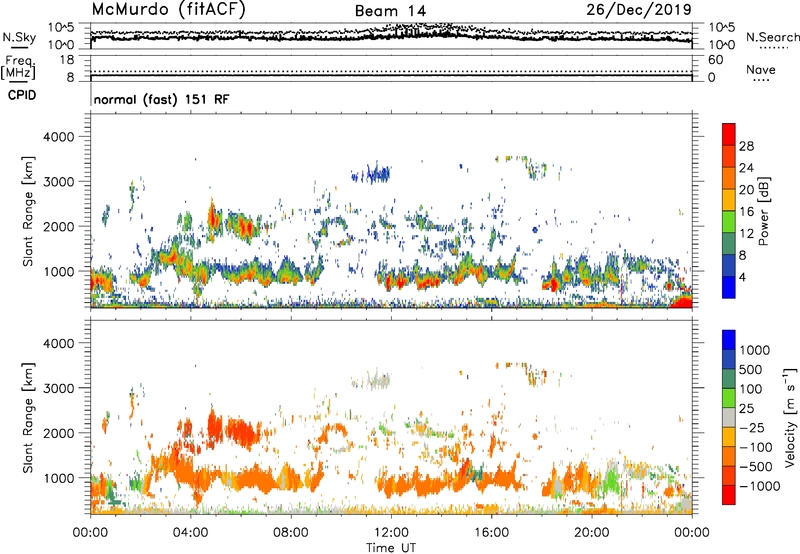The height and width of the screenshot is (554, 800).
Task: Click the '12:00' time axis label
Action: [x=391, y=533]
